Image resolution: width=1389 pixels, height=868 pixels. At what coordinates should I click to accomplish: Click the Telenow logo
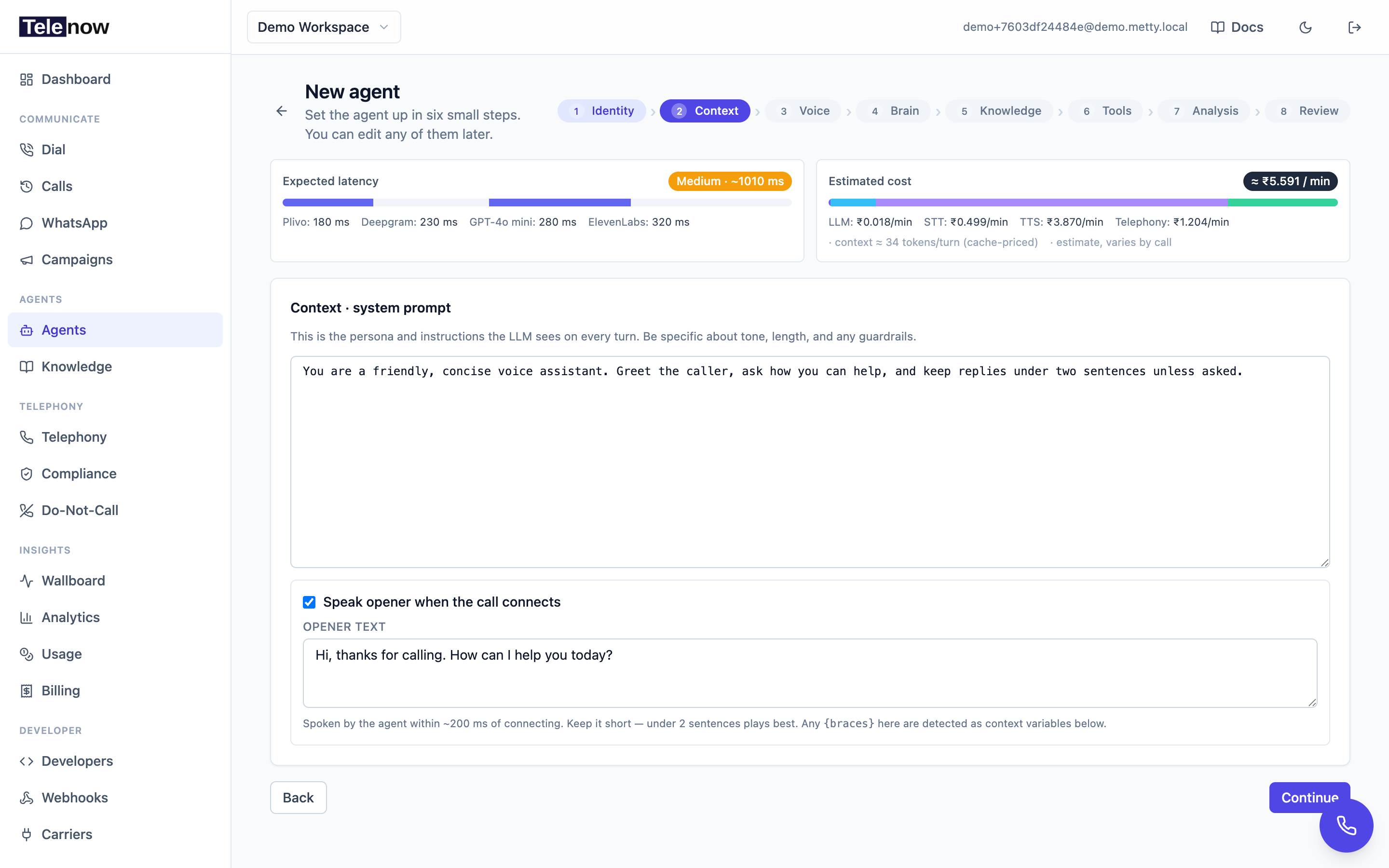64,27
